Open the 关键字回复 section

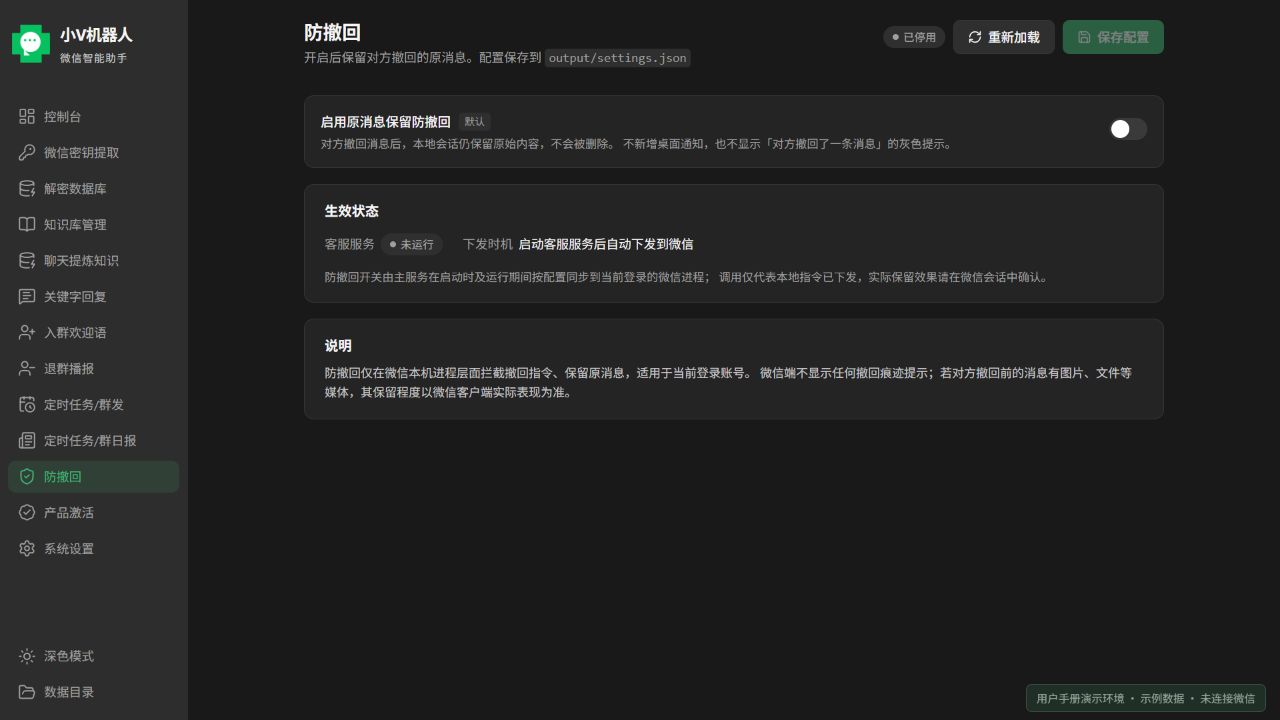click(93, 296)
